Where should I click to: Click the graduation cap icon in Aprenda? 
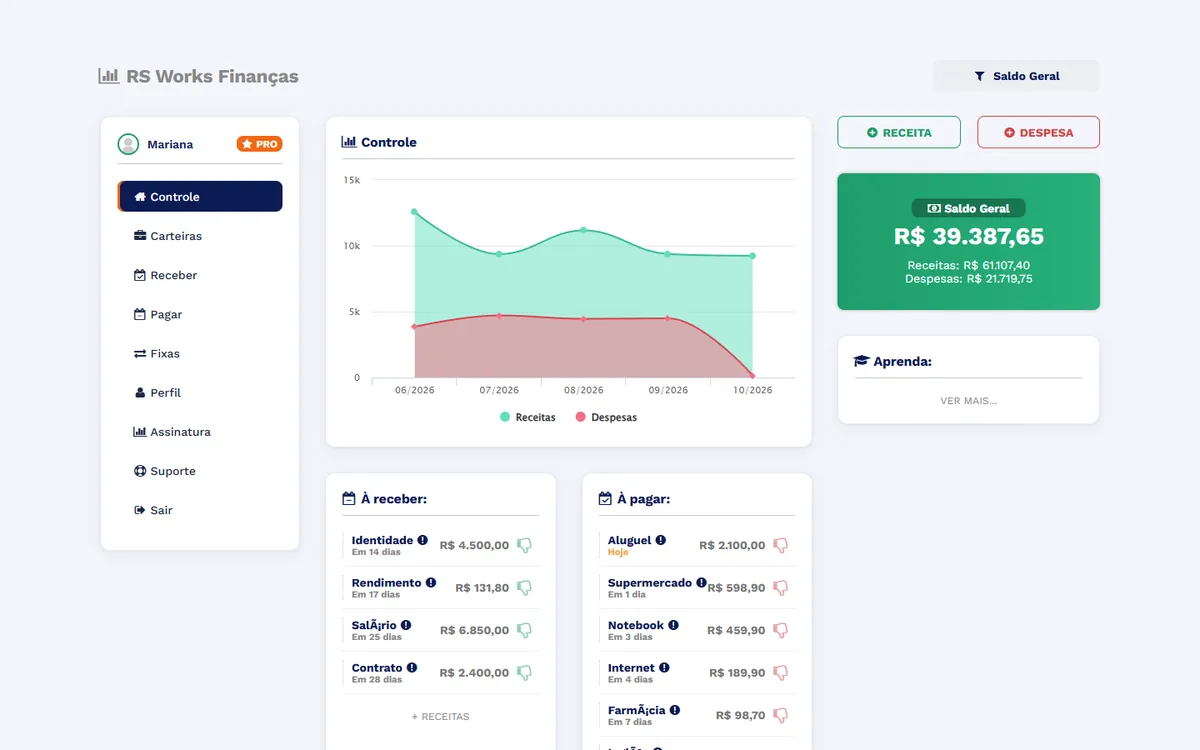(x=861, y=361)
